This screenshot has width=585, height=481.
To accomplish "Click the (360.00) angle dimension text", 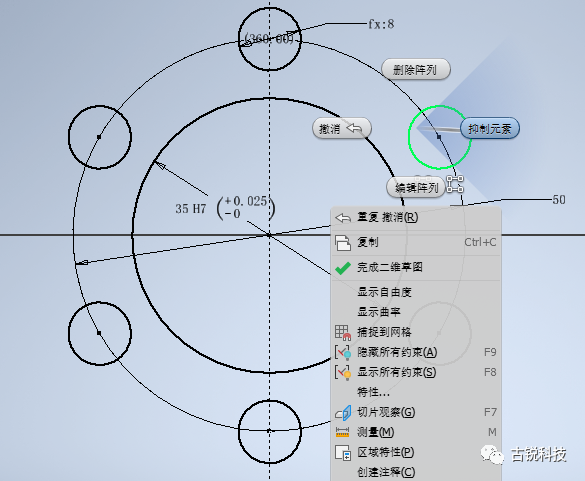I will [269, 38].
